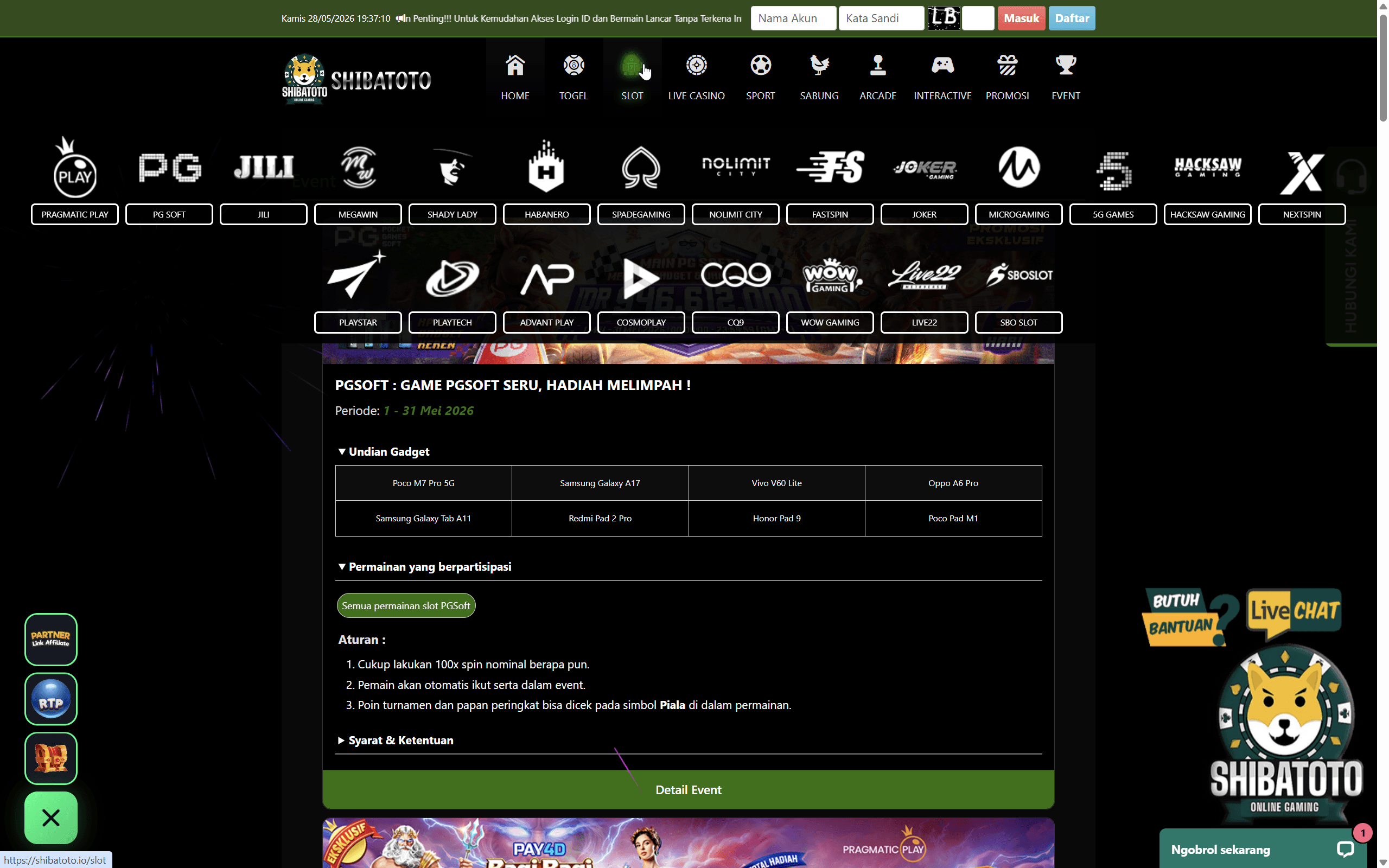Open the PROMOSI menu
The width and height of the screenshot is (1389, 868).
[1008, 78]
